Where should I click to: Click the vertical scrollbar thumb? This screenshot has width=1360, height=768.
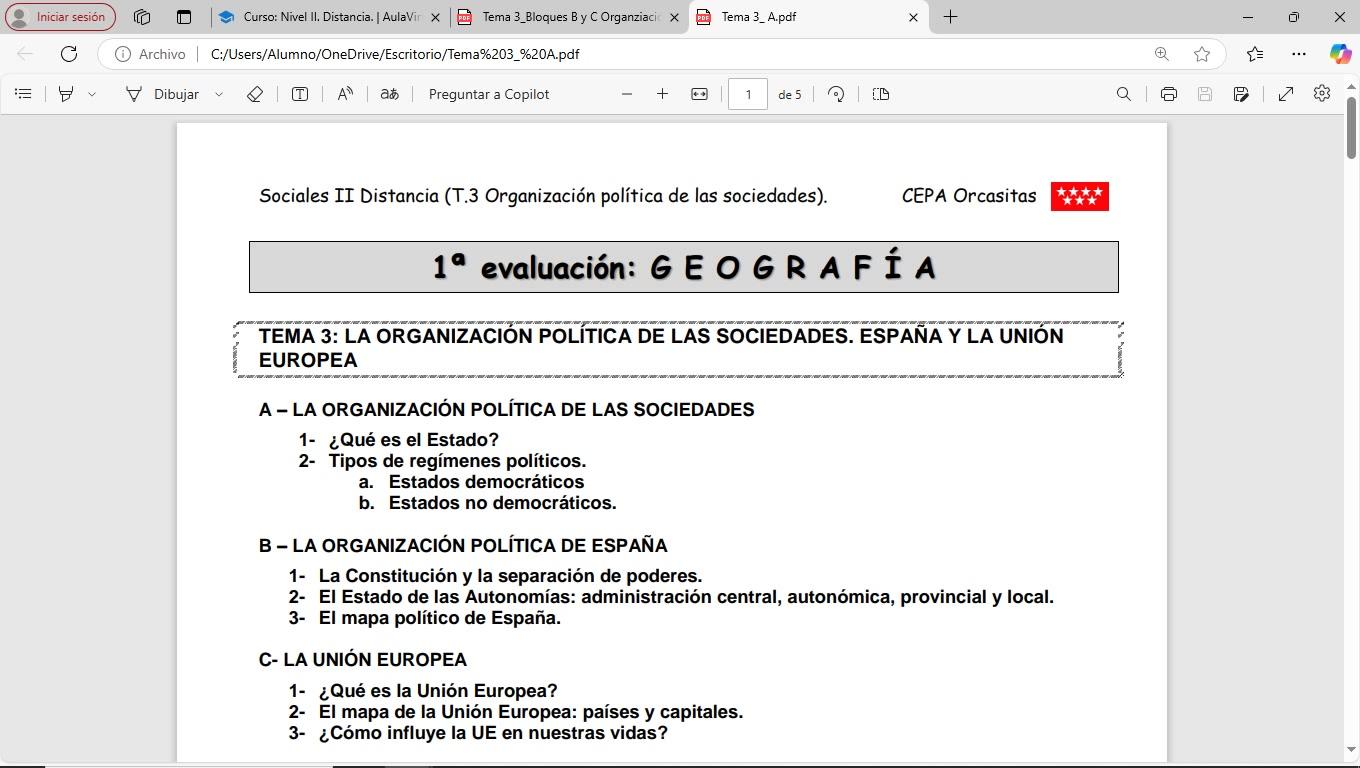(1351, 128)
